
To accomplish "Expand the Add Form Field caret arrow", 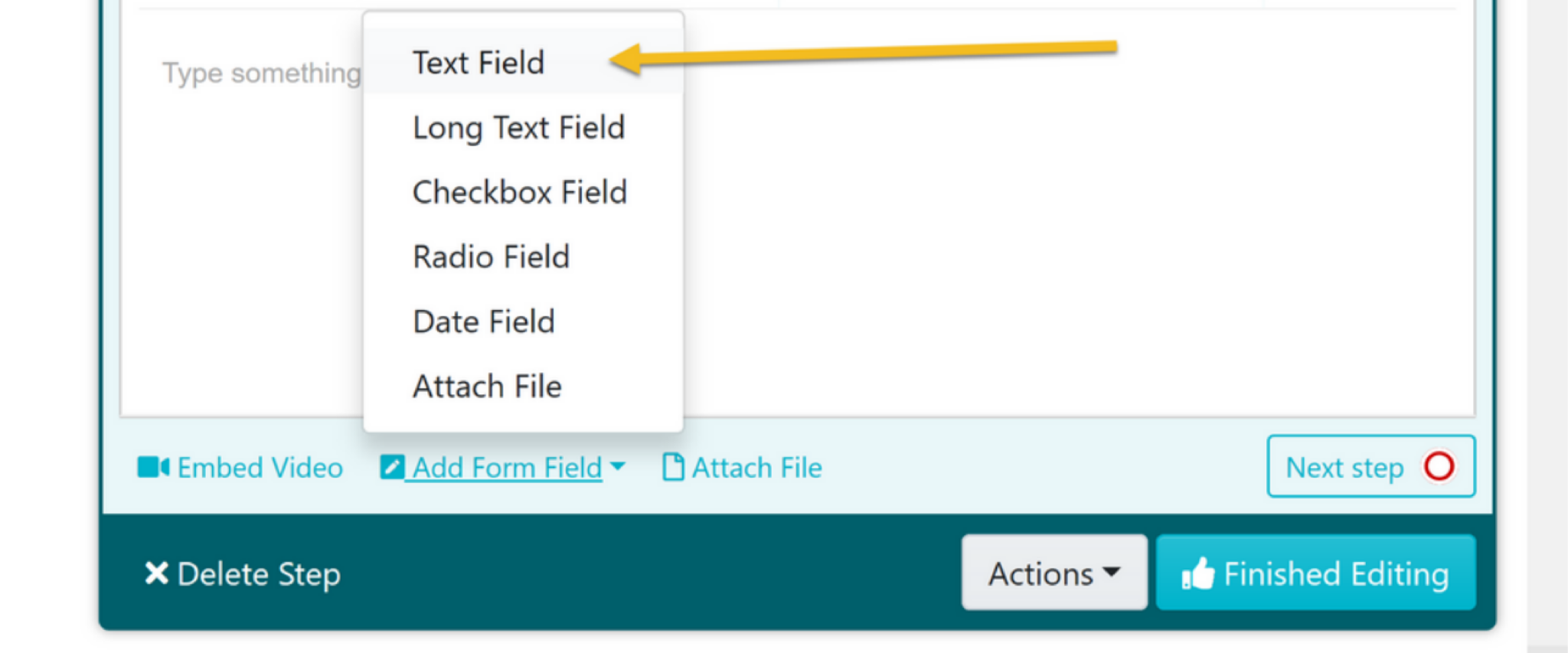I will pos(618,465).
